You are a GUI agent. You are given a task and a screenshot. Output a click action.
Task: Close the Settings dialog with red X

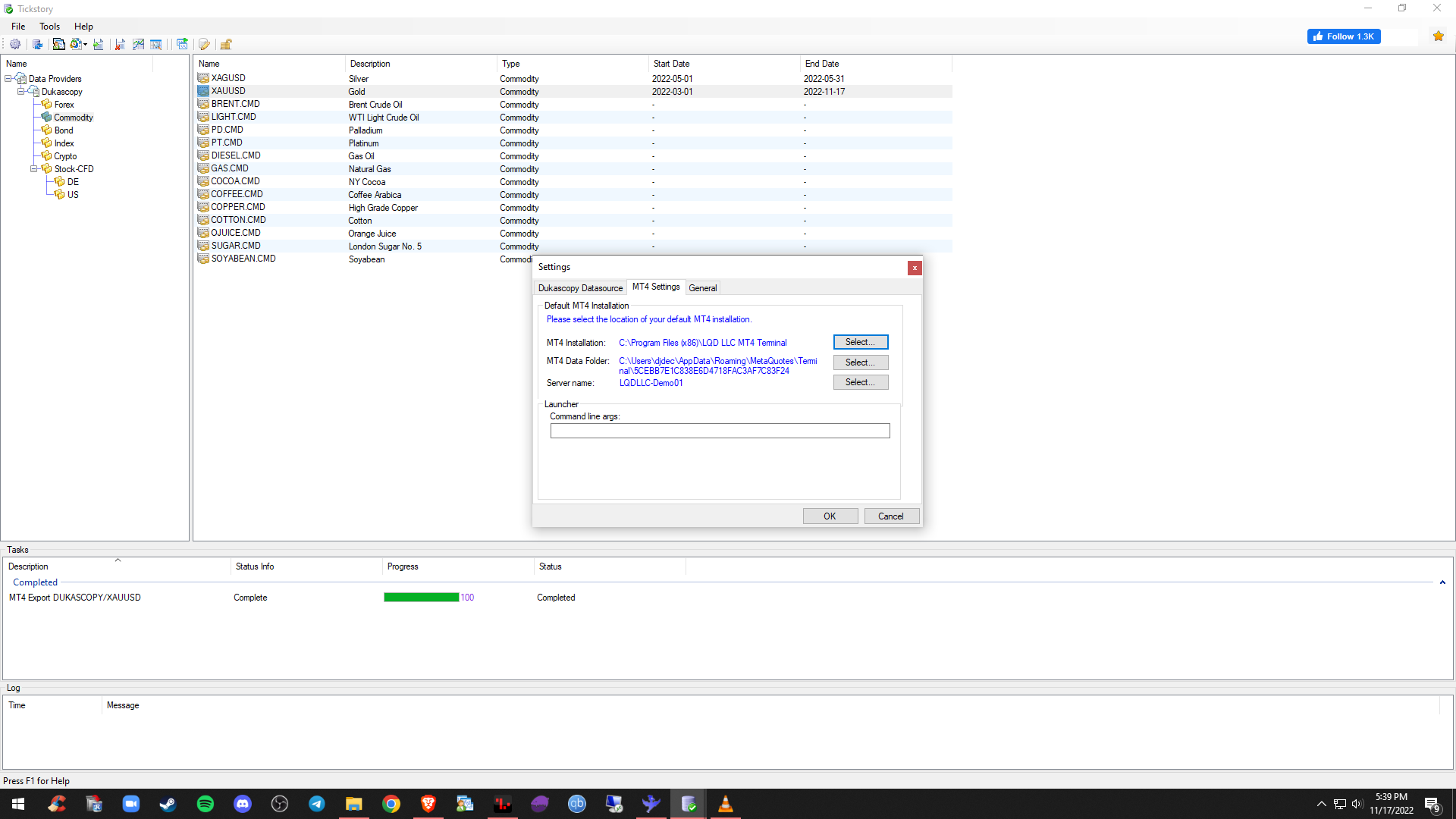pos(915,268)
